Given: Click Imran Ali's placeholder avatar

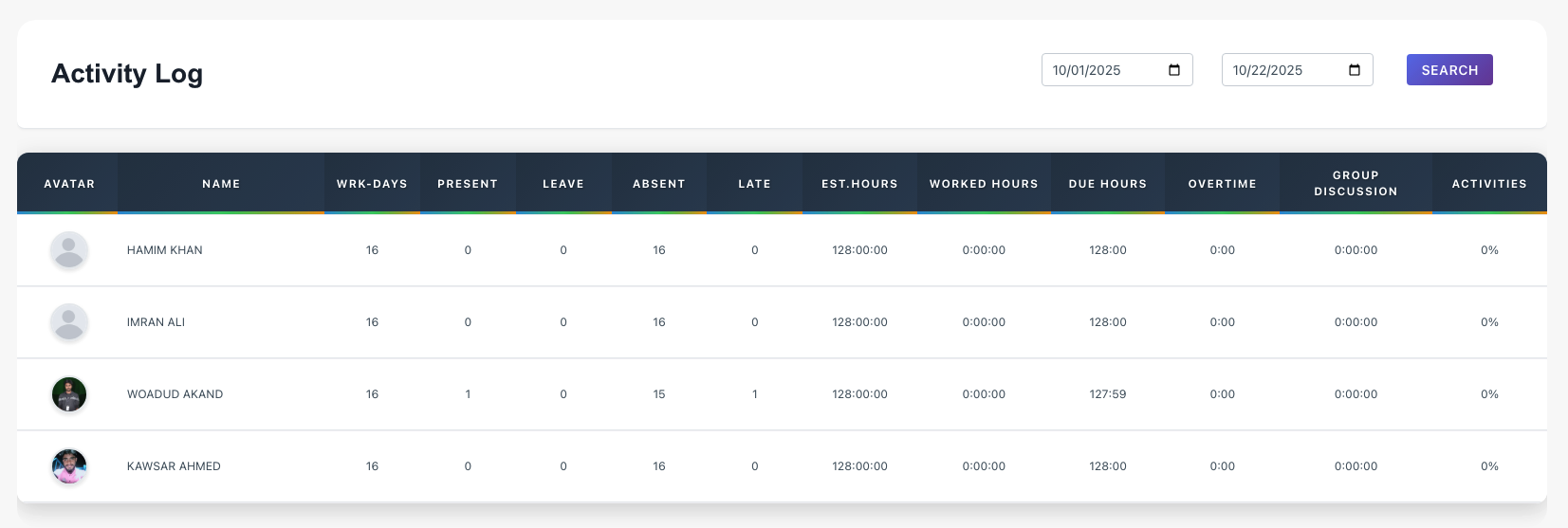Looking at the screenshot, I should coord(69,322).
